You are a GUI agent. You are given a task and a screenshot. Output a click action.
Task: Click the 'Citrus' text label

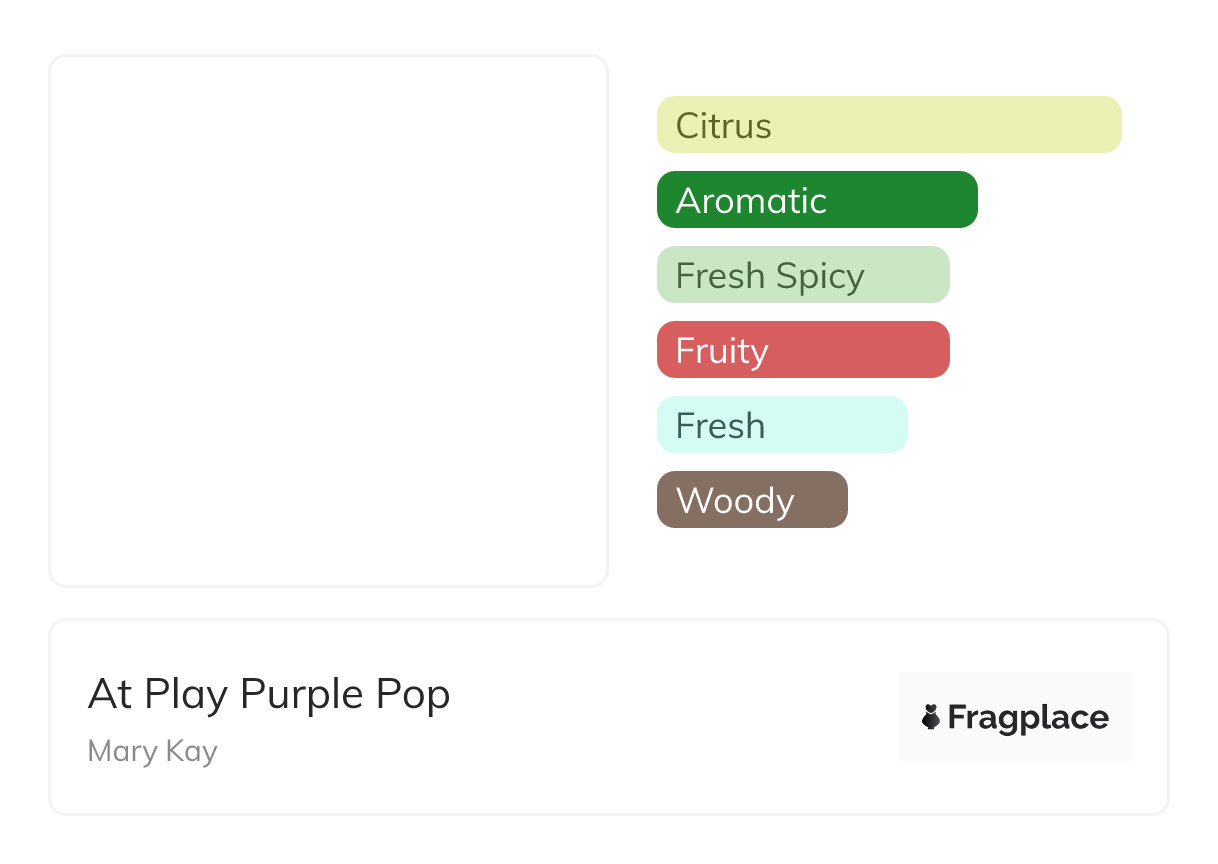point(723,126)
